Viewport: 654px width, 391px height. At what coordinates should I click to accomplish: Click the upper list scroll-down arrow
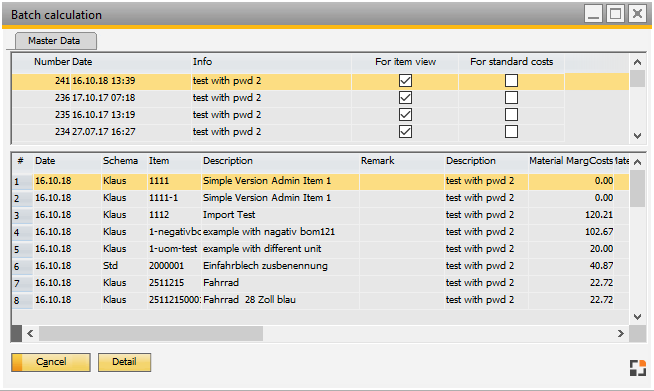point(637,135)
